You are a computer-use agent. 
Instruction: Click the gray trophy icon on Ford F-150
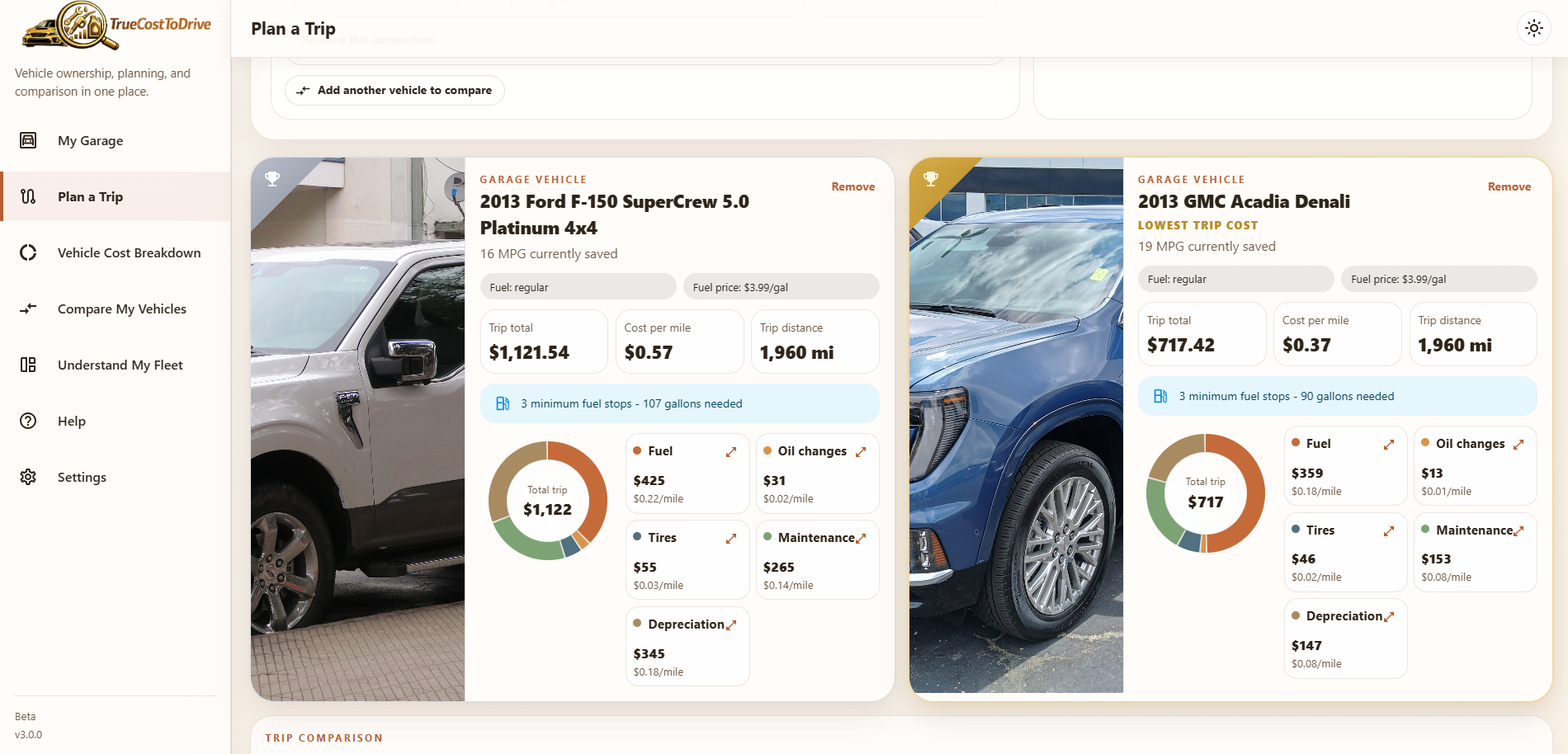click(272, 178)
